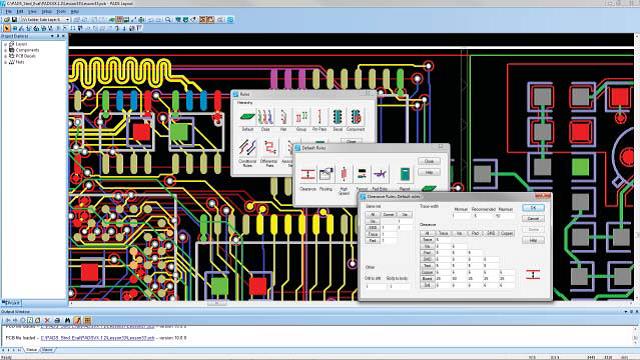Open the Group rules icon
Image resolution: width=640 pixels, height=360 pixels.
[301, 117]
